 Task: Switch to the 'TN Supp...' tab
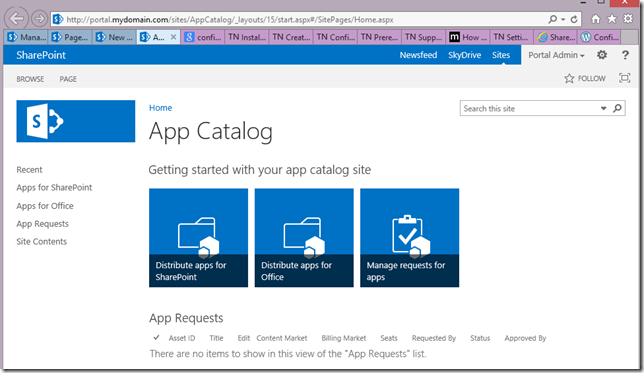[423, 37]
